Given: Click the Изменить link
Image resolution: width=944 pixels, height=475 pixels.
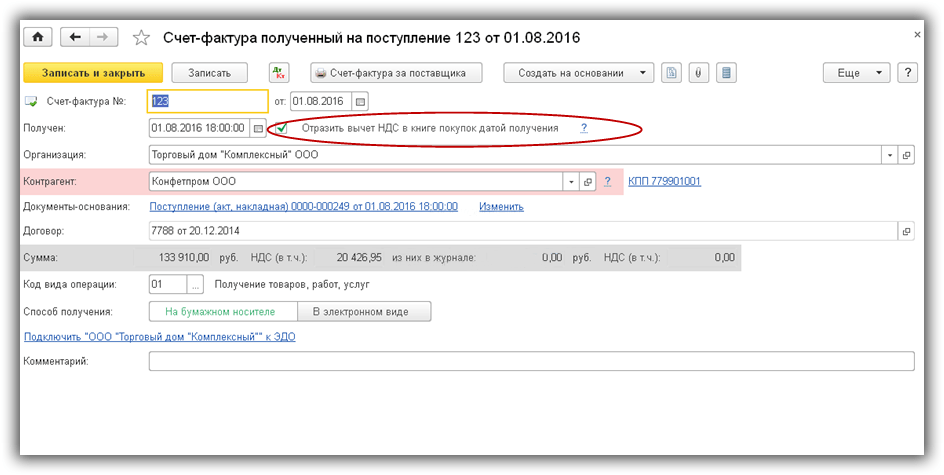Looking at the screenshot, I should click(502, 206).
